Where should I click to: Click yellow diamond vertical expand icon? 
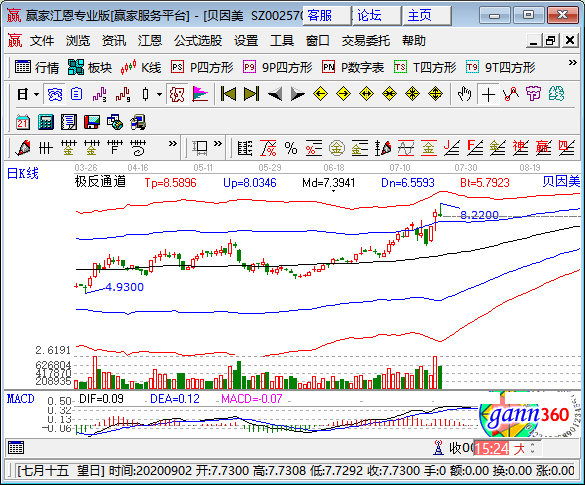pyautogui.click(x=435, y=94)
